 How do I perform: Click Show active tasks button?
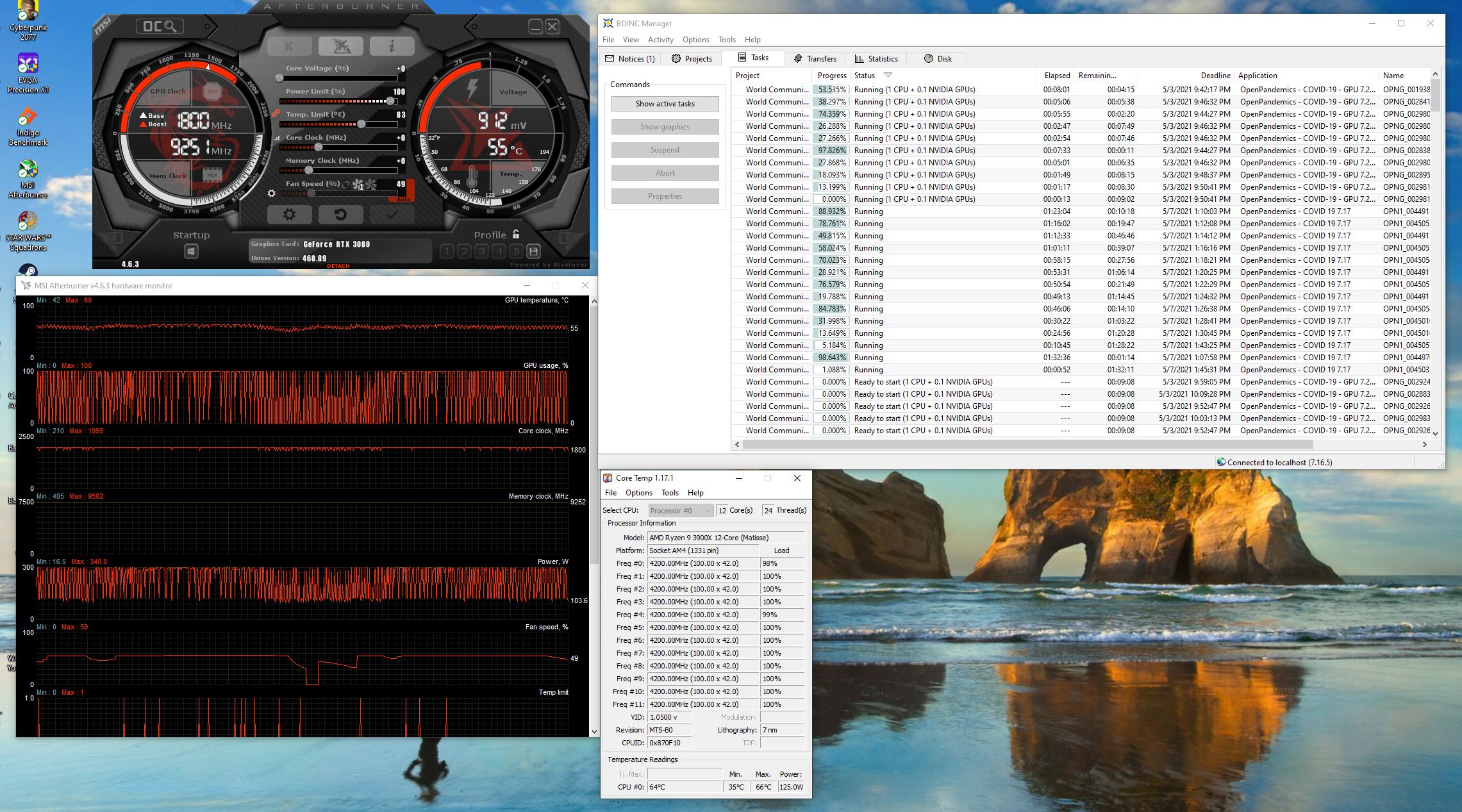pyautogui.click(x=665, y=104)
